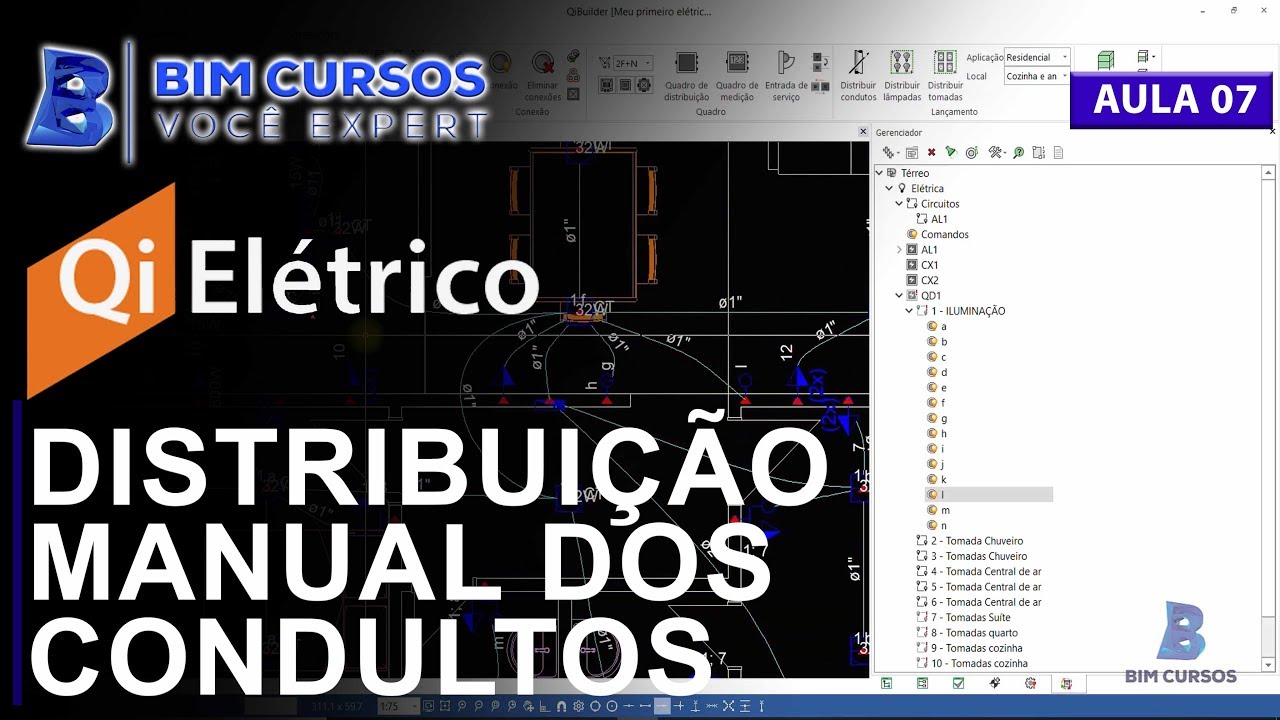This screenshot has height=720, width=1280.
Task: Click the gear tab icon below Gerenciador
Action: click(1030, 684)
